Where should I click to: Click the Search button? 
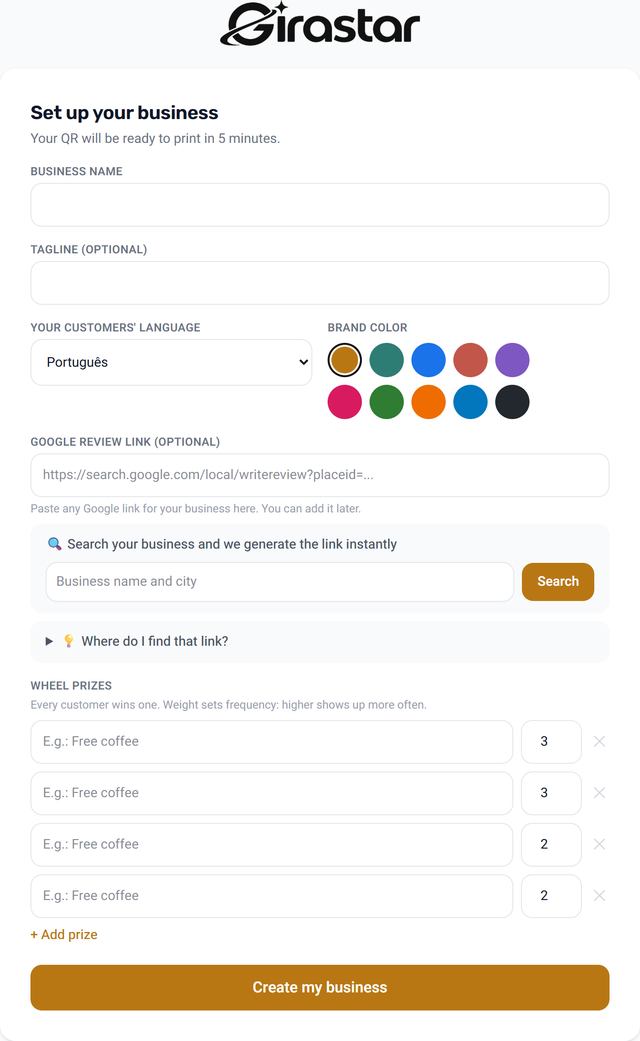(x=558, y=582)
